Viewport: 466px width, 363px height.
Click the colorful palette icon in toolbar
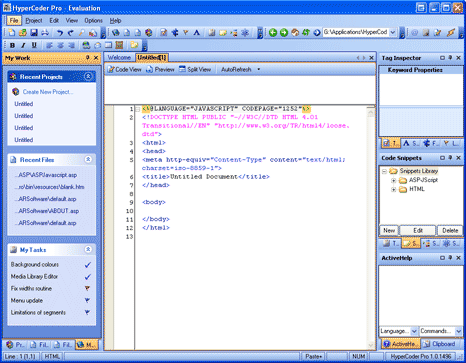(149, 33)
